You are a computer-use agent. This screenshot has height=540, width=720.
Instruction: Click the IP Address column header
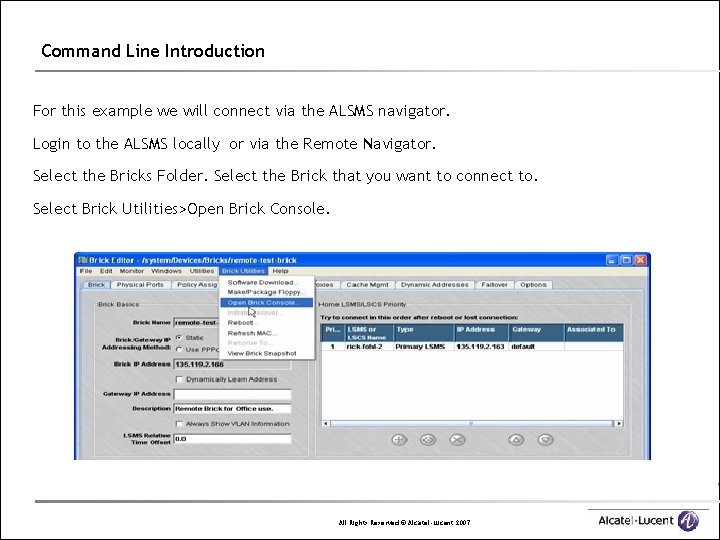[481, 333]
